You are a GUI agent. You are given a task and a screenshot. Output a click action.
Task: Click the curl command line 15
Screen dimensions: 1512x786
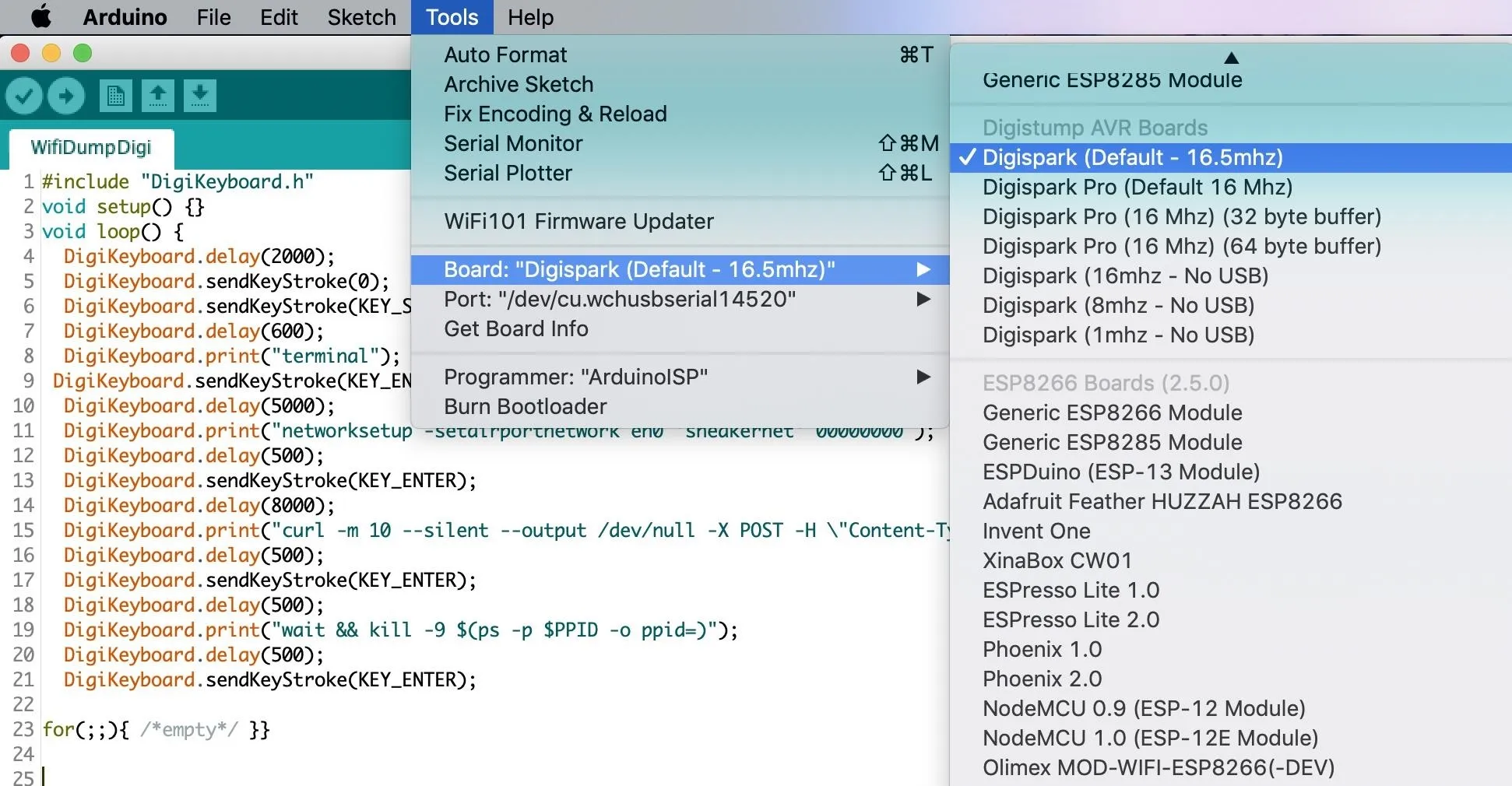point(507,530)
